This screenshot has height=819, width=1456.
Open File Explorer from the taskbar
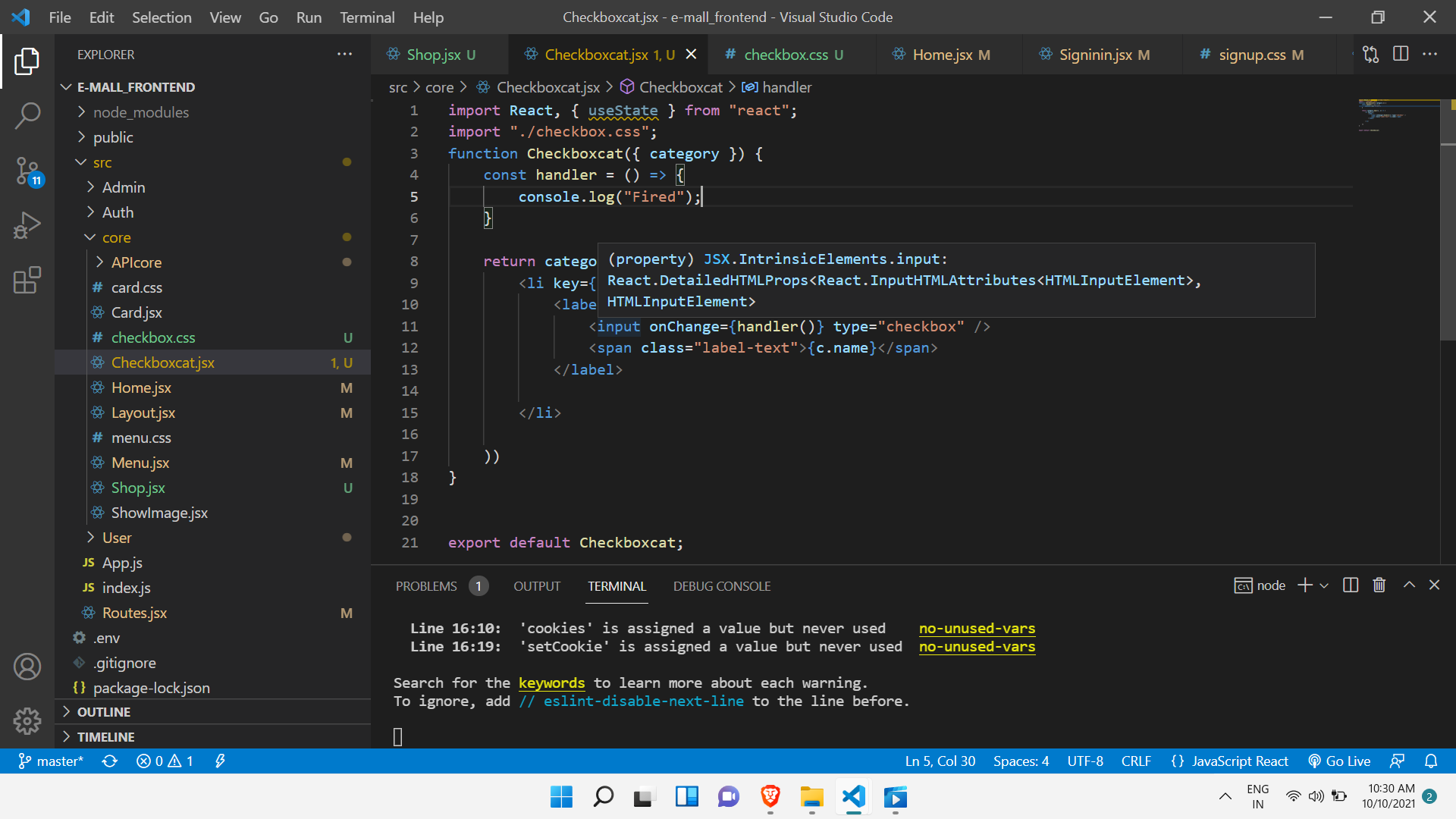point(811,796)
